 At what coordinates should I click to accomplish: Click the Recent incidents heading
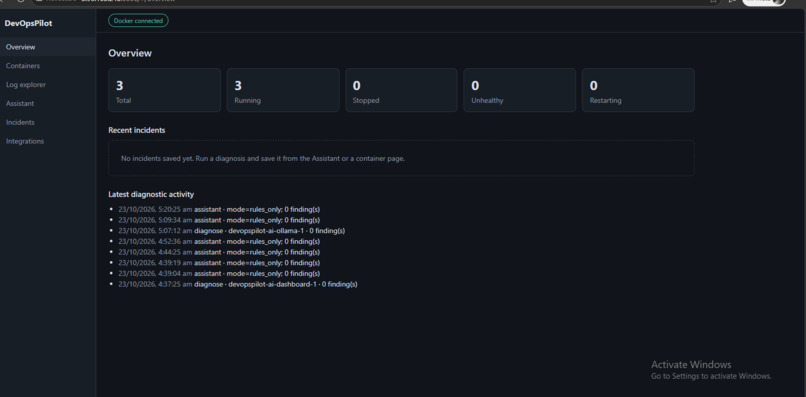(137, 130)
